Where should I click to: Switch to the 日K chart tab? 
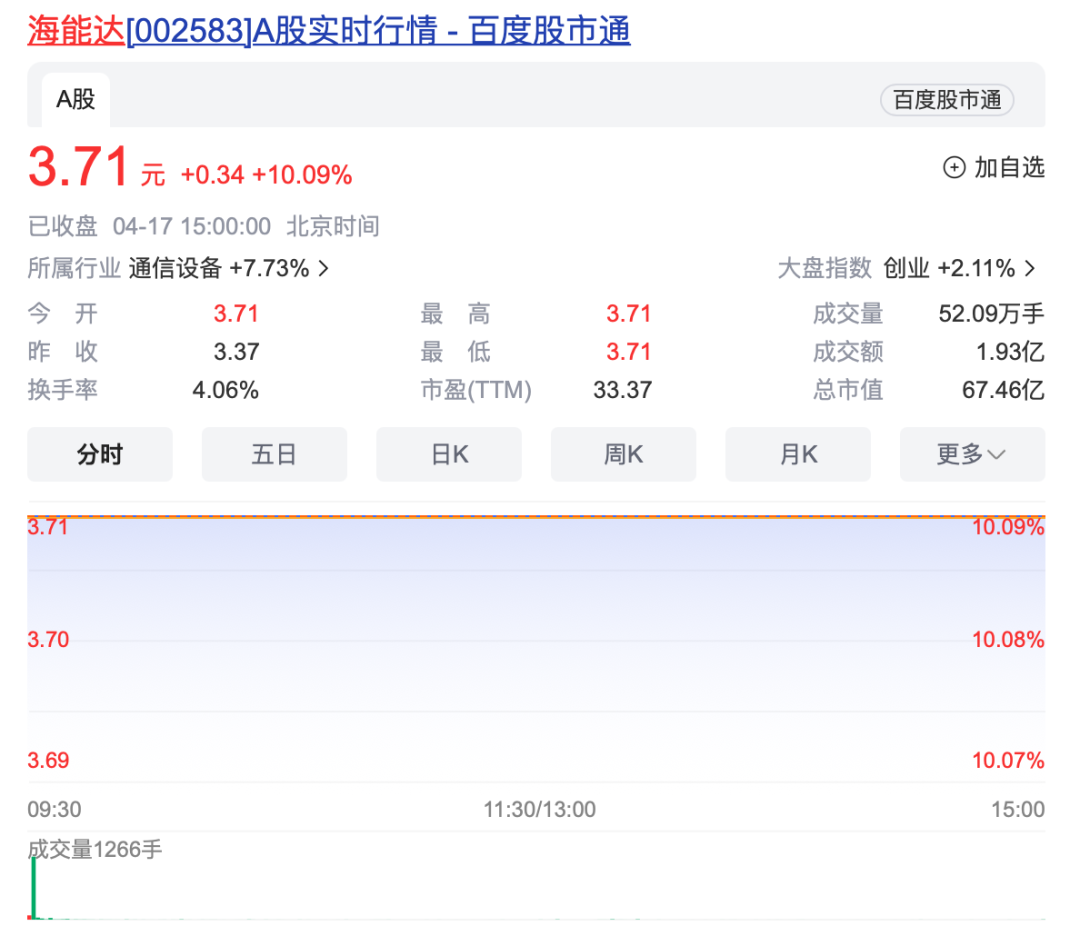449,455
